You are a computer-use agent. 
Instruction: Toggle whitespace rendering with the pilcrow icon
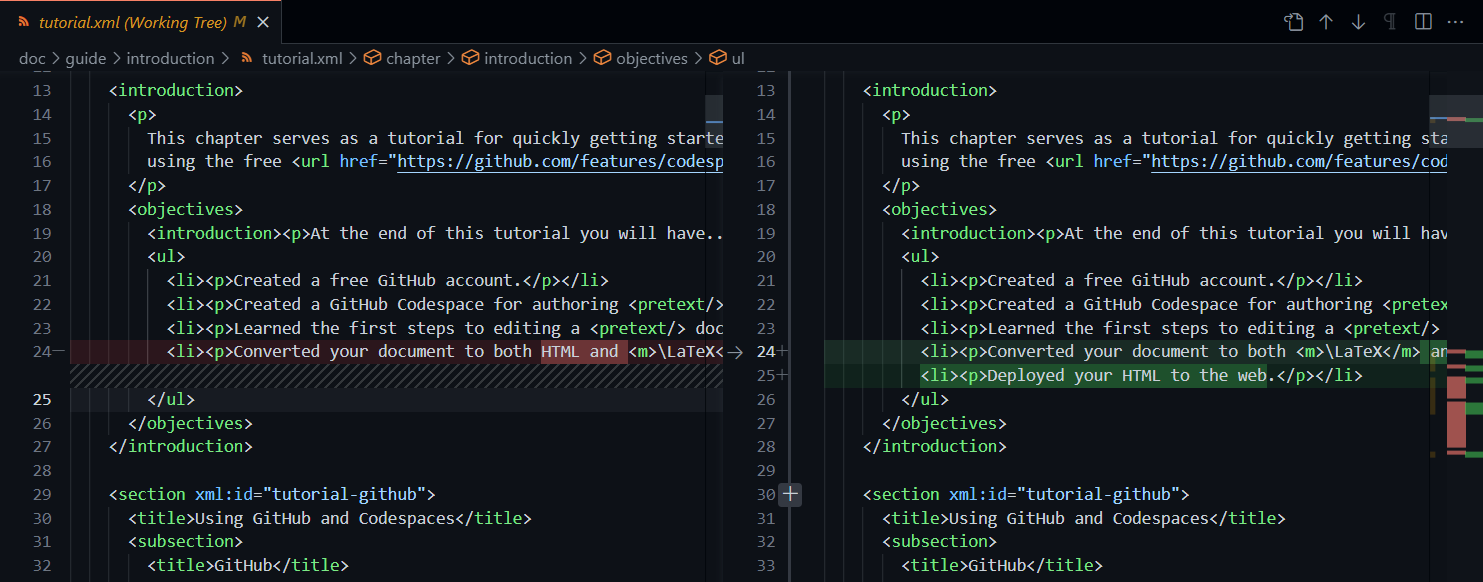[1391, 20]
